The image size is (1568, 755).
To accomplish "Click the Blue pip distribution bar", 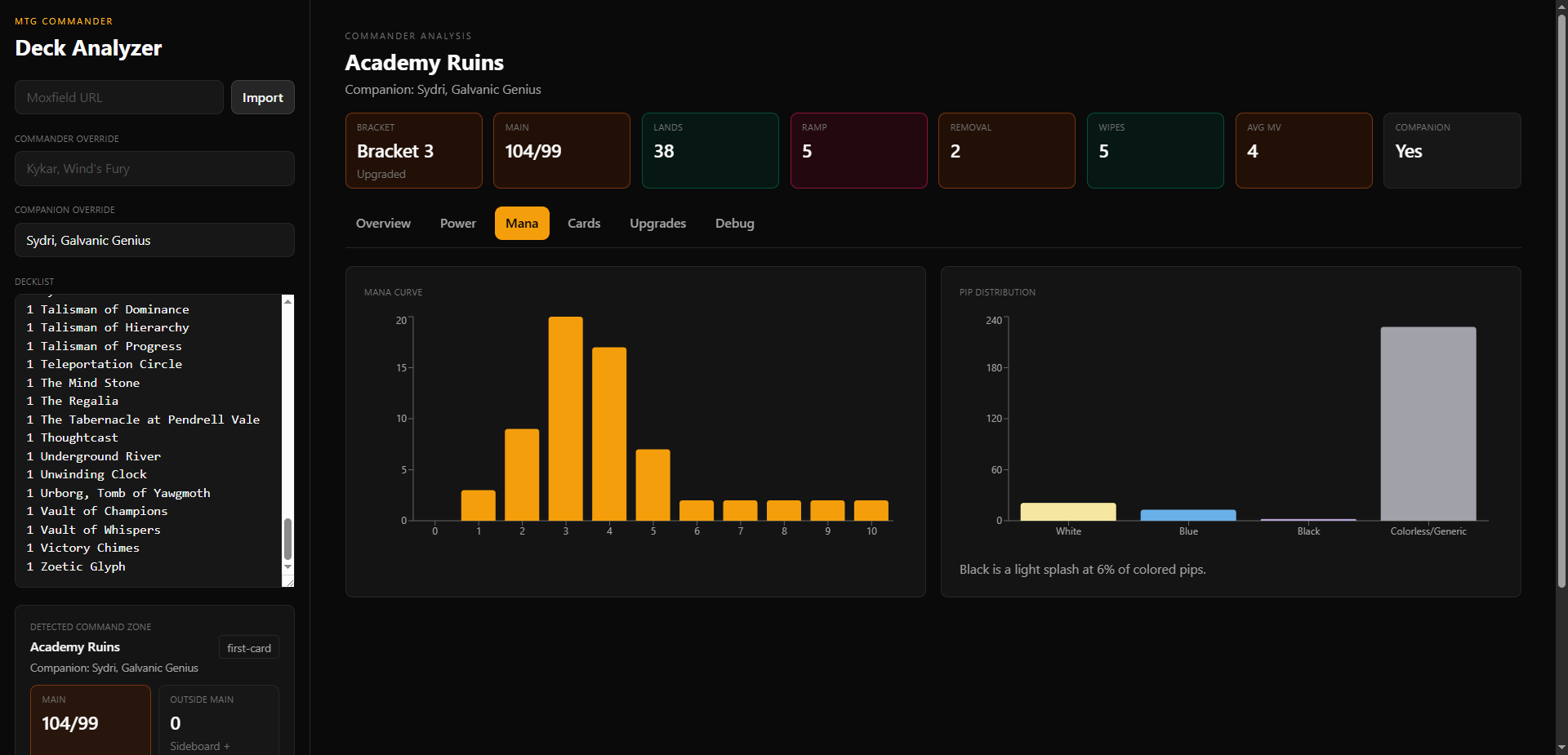I will click(x=1188, y=515).
